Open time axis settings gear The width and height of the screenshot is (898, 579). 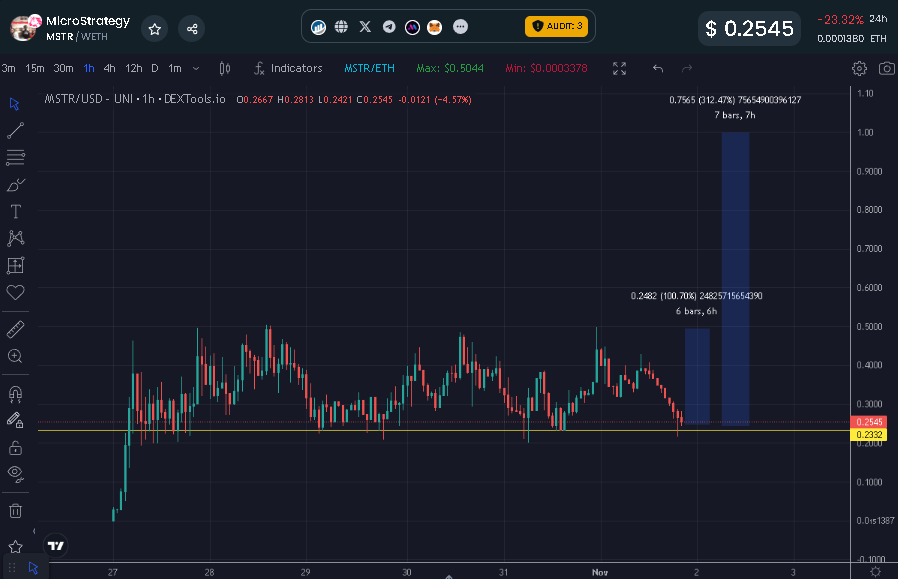tap(875, 572)
